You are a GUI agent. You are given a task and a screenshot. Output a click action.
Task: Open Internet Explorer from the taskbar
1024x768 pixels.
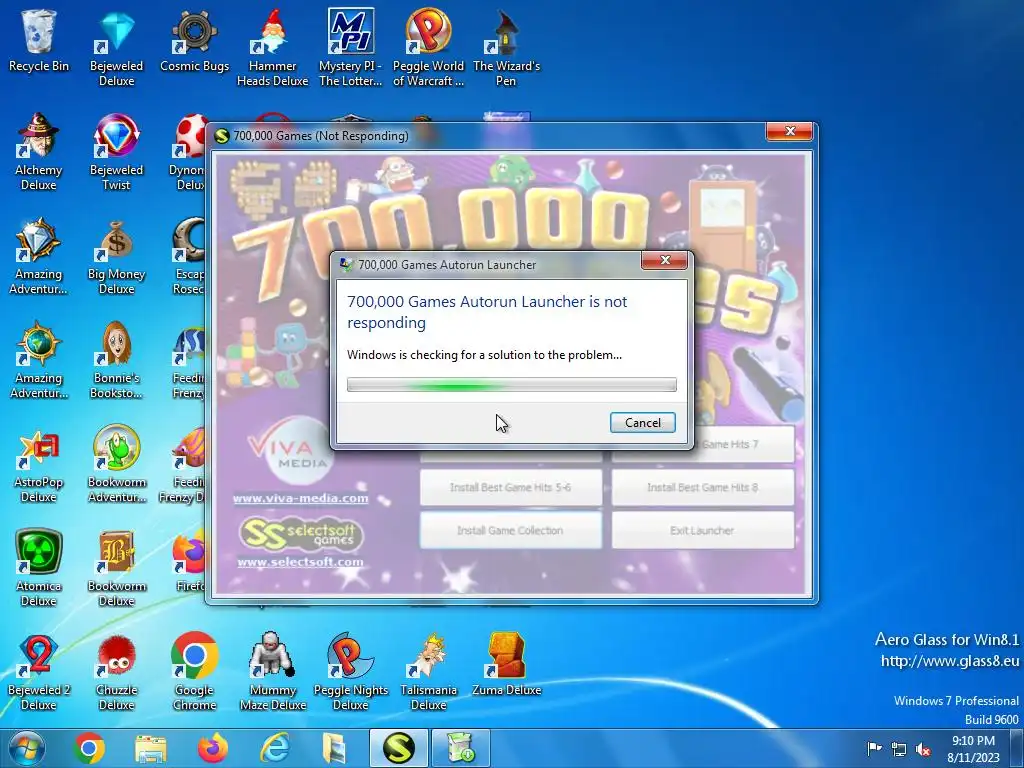(274, 748)
